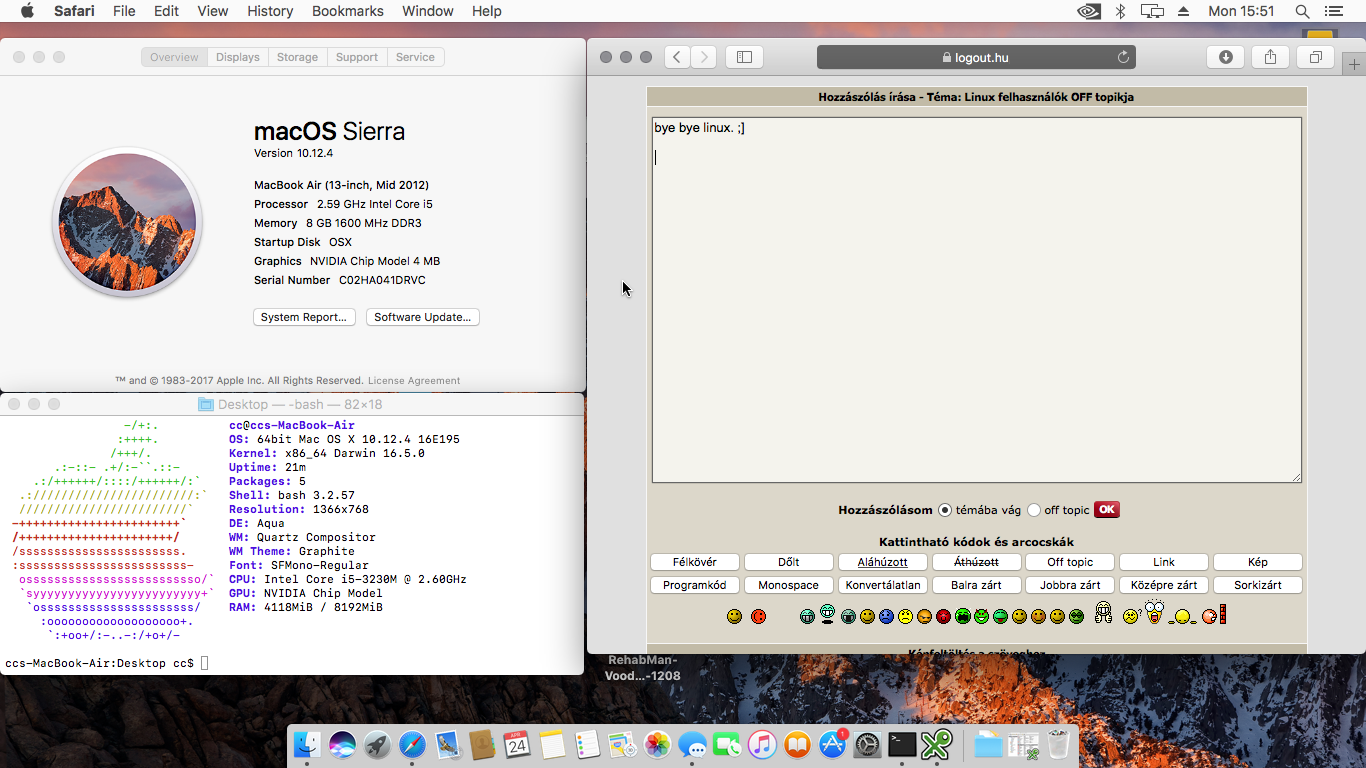Viewport: 1366px width, 768px height.
Task: Open the Bookmarks menu
Action: 348,11
